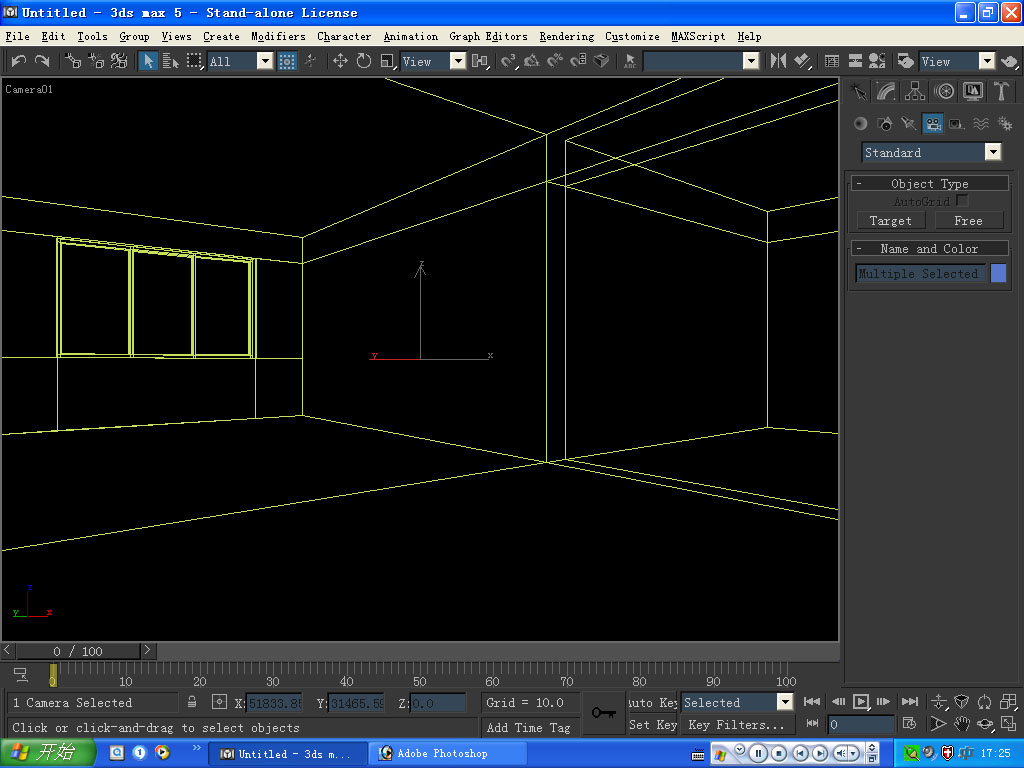The width and height of the screenshot is (1024, 768).
Task: Switch to the Modify command panel
Action: coord(886,91)
